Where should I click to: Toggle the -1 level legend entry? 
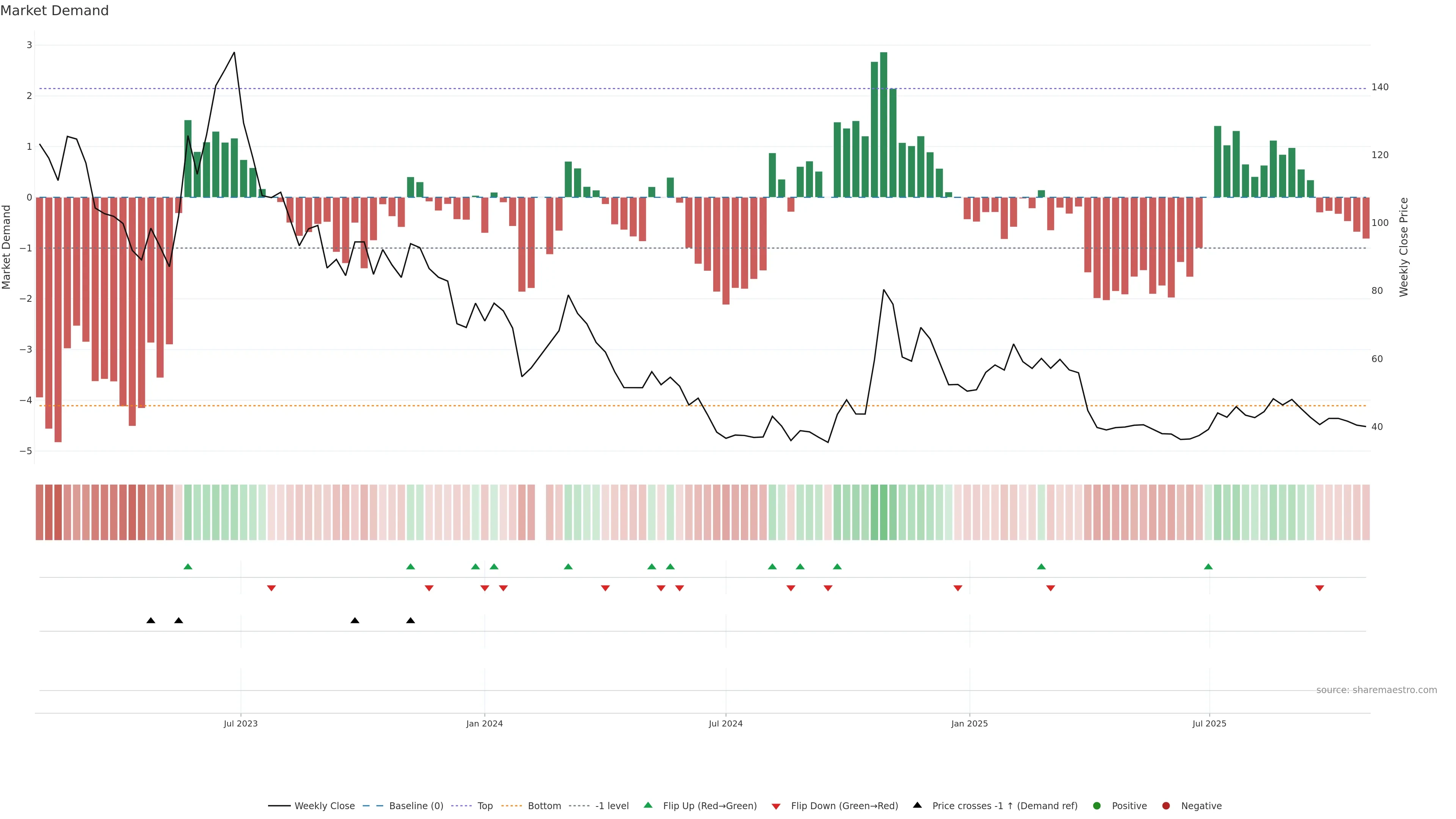click(612, 805)
